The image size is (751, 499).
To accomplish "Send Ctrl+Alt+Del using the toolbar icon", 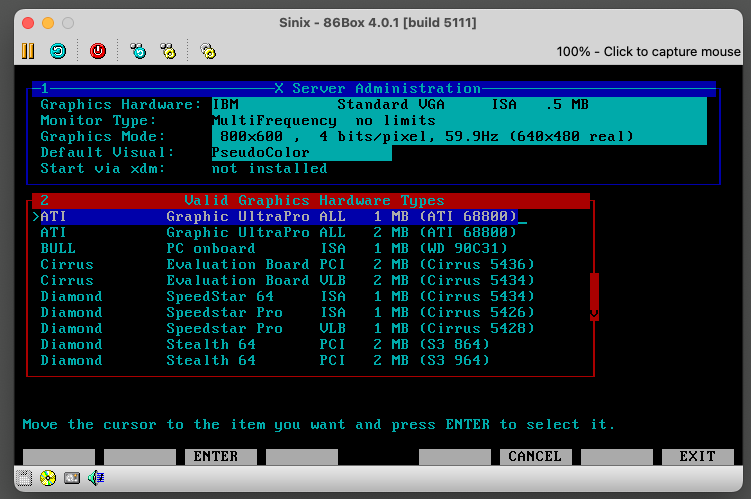I will pos(139,50).
